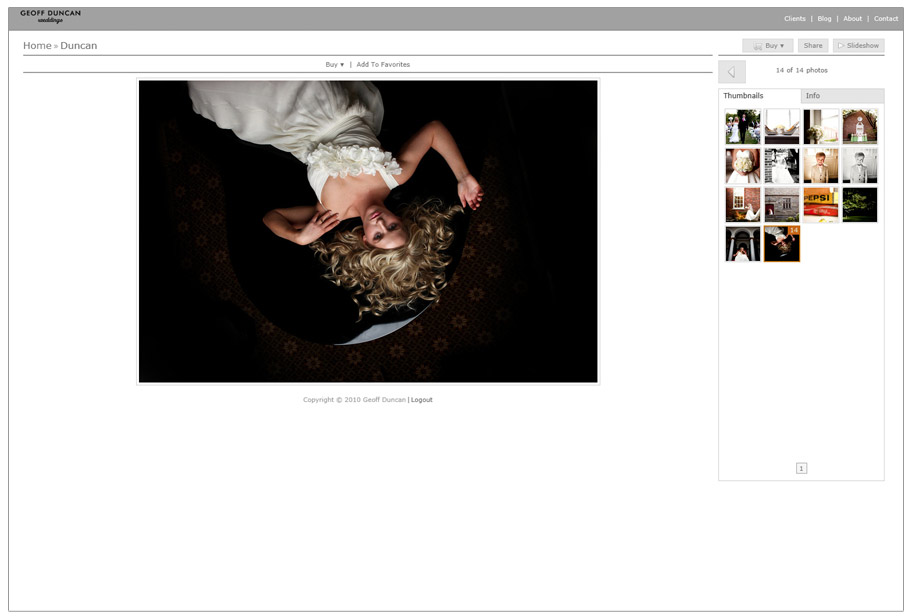Open the flowers by window thumbnail

pyautogui.click(x=821, y=126)
